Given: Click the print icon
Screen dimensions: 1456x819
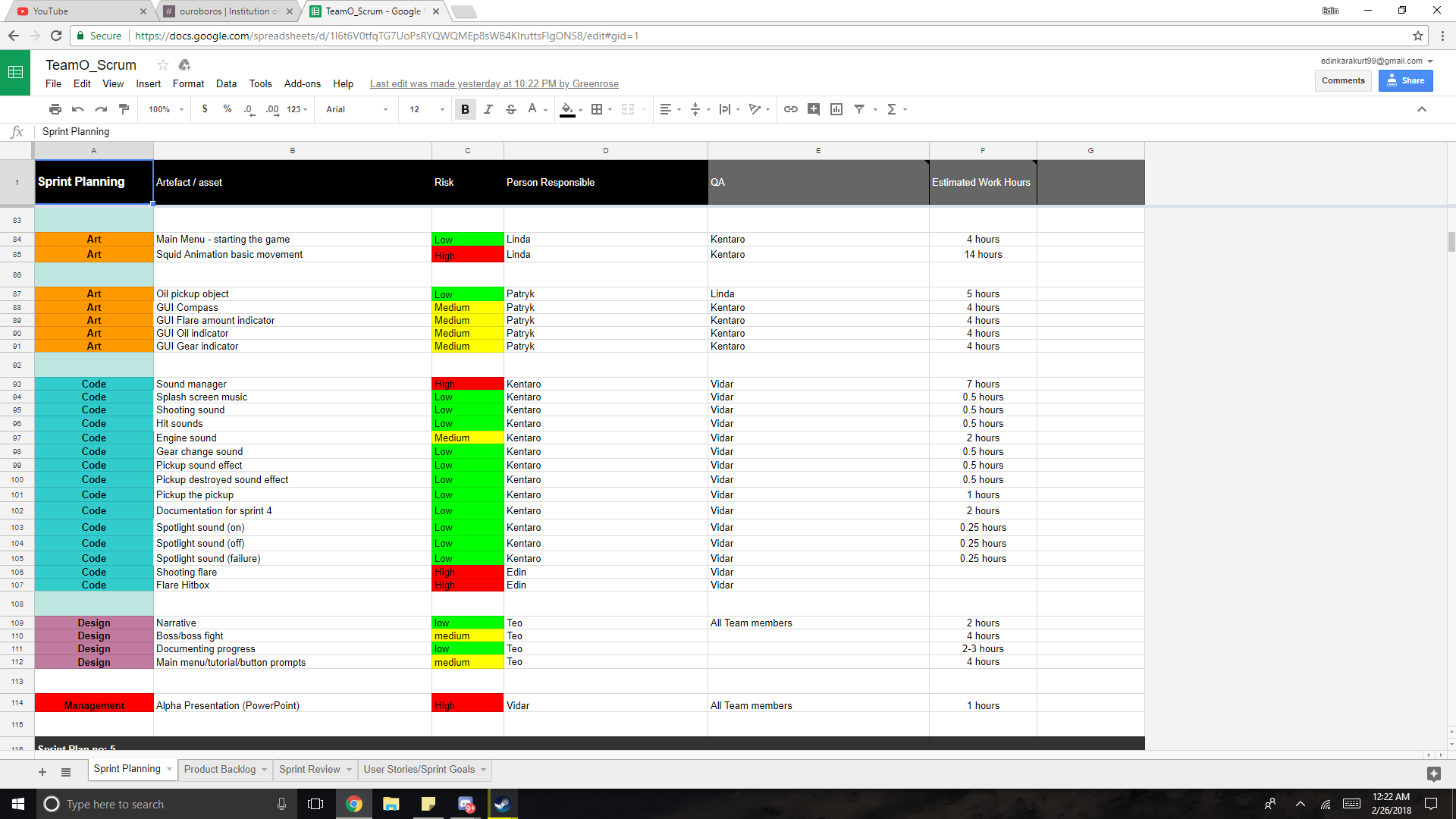Looking at the screenshot, I should [55, 109].
